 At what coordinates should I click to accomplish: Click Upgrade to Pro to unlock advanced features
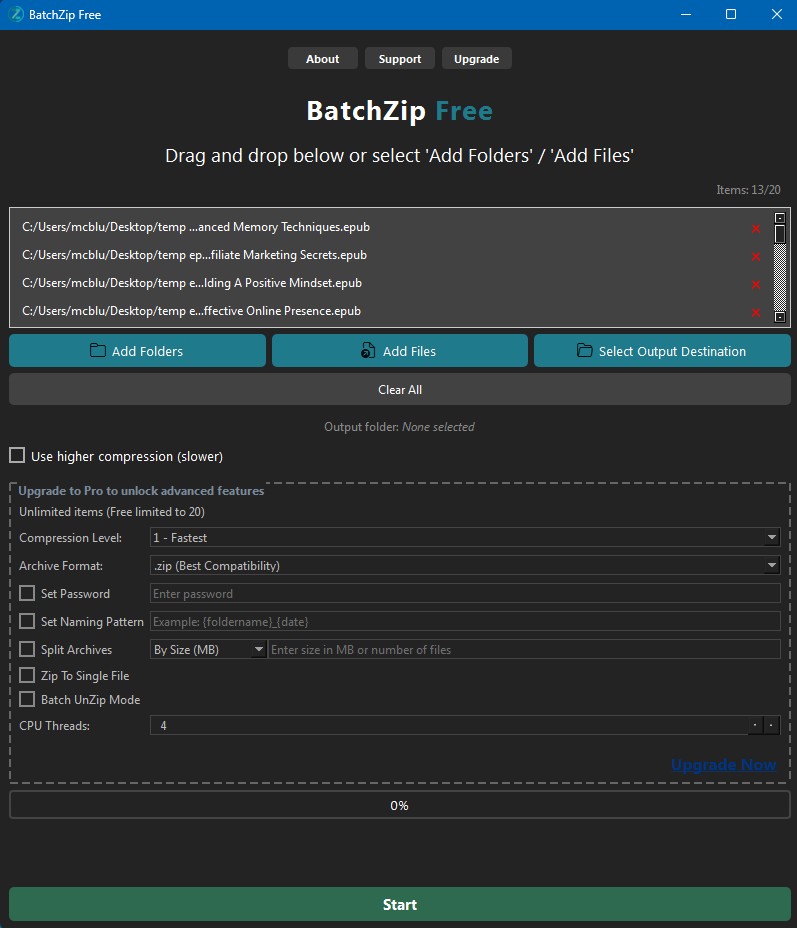click(141, 491)
